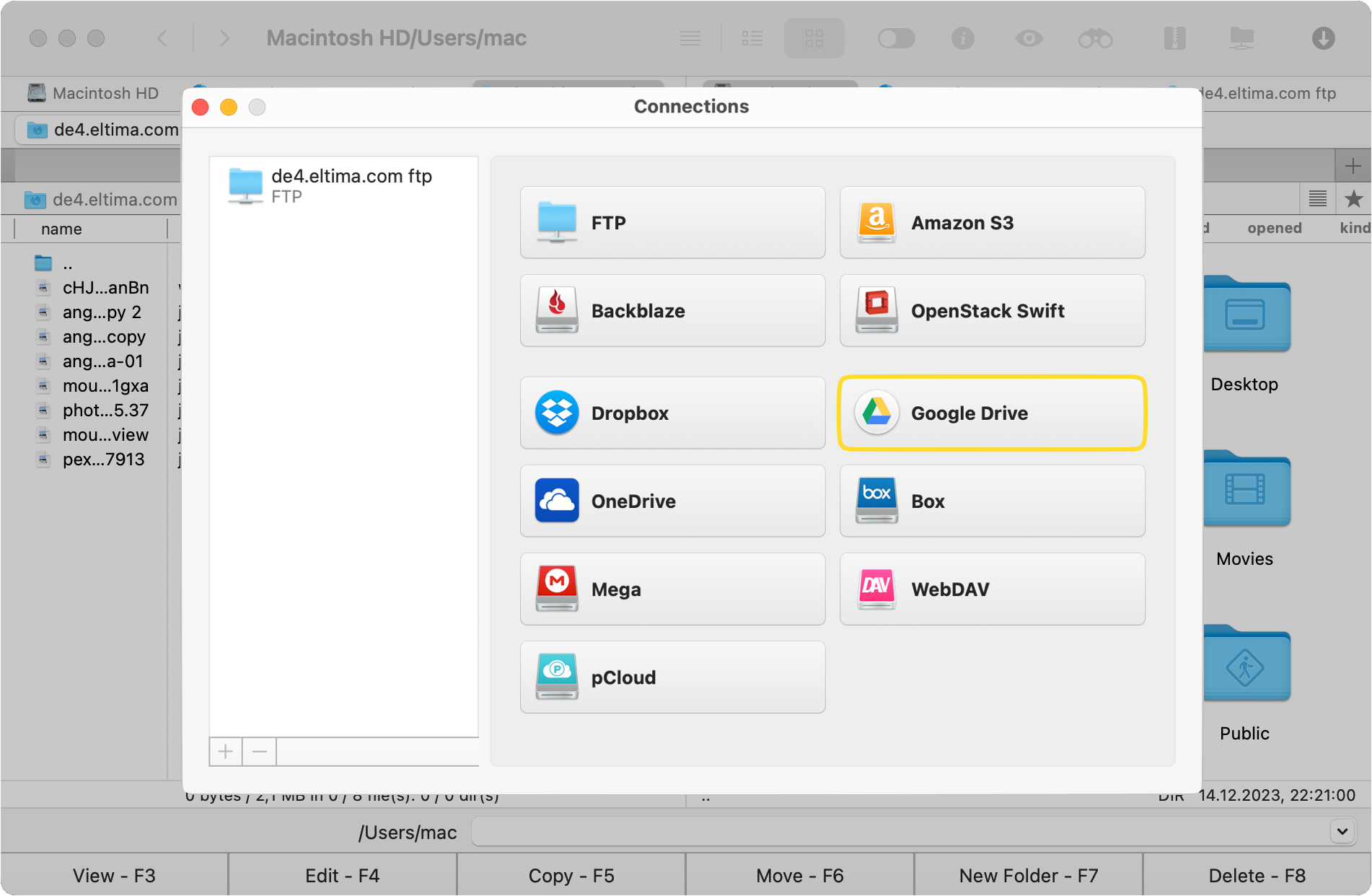The height and width of the screenshot is (896, 1372).
Task: Select the OpenStack Swift connection
Action: (992, 311)
